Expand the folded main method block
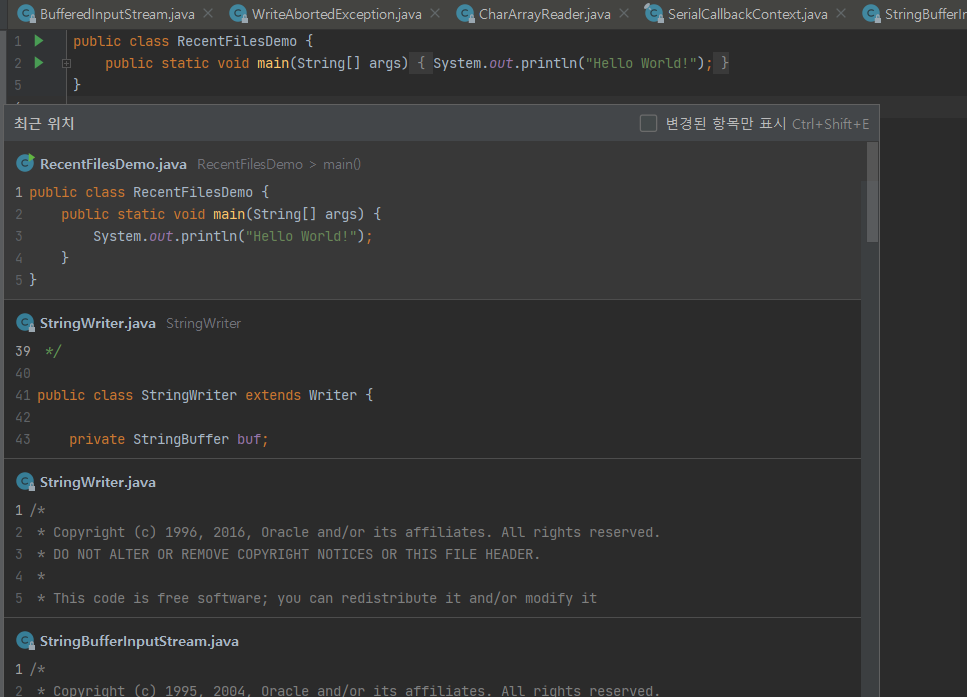This screenshot has height=697, width=967. 67,63
